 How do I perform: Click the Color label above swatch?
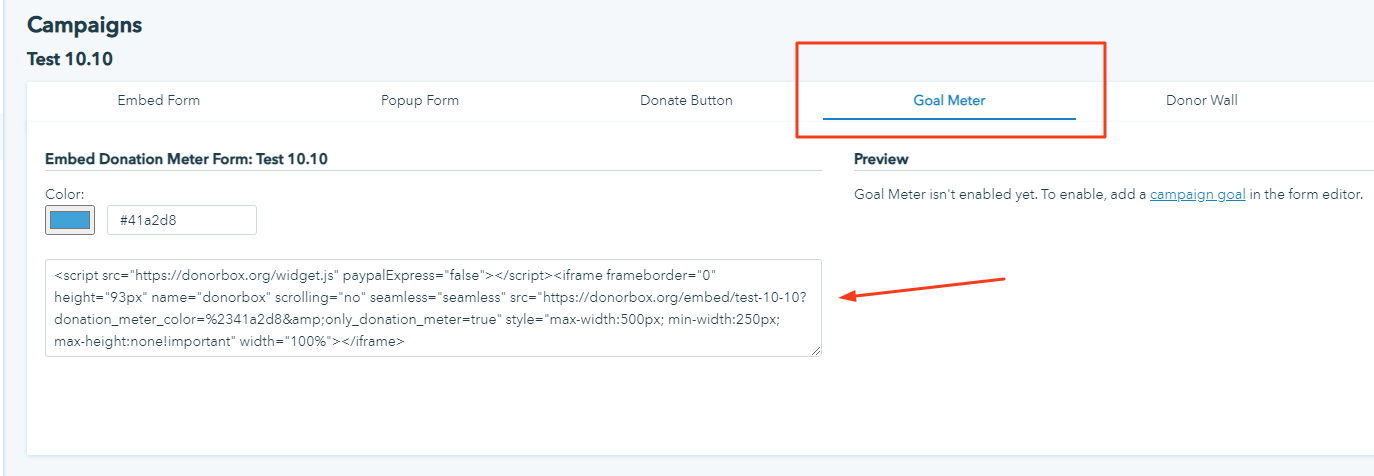tap(65, 194)
